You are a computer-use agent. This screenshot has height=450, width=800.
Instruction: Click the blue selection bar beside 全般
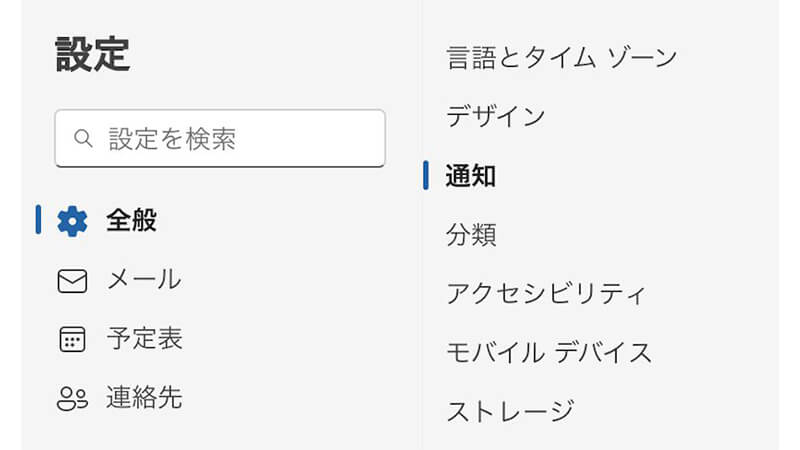click(38, 220)
